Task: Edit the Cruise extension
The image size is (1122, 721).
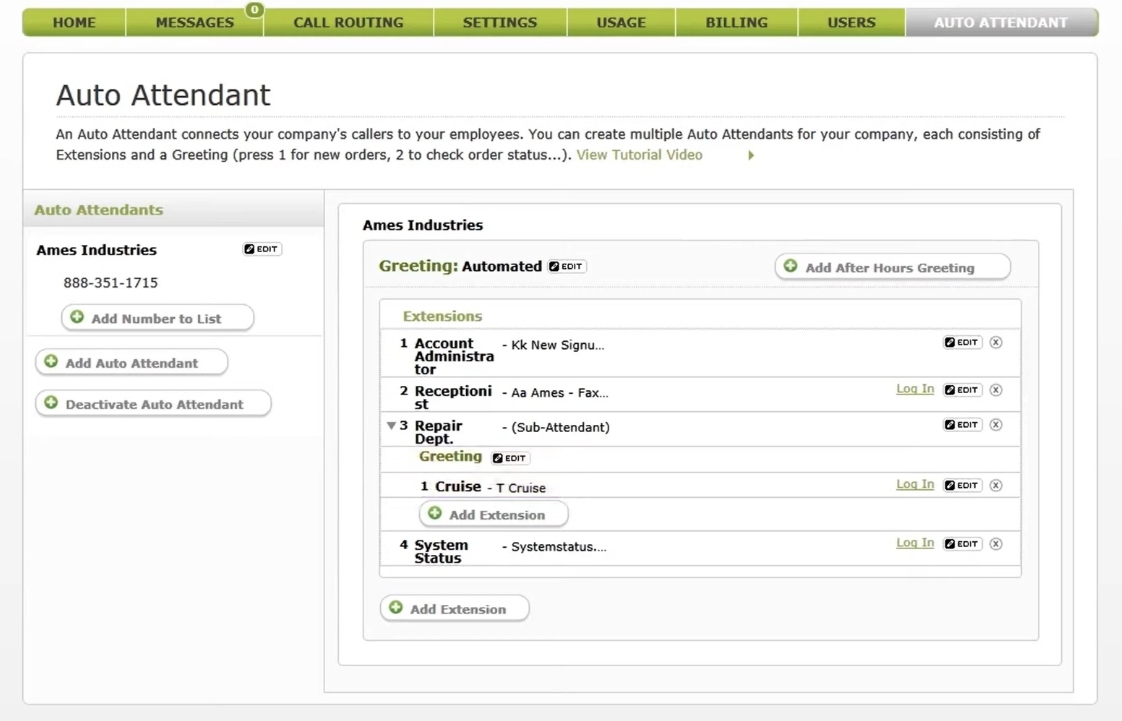Action: click(962, 485)
